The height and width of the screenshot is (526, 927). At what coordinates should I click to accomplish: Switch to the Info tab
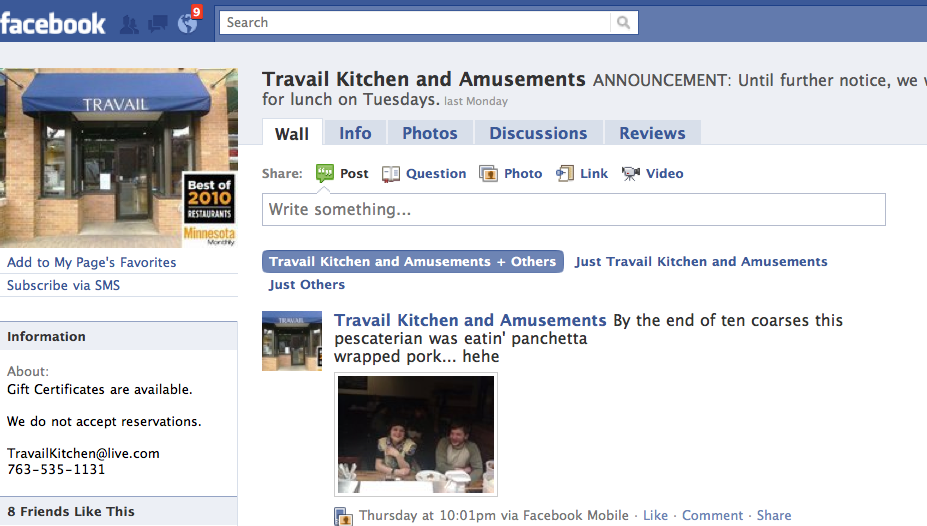(355, 133)
